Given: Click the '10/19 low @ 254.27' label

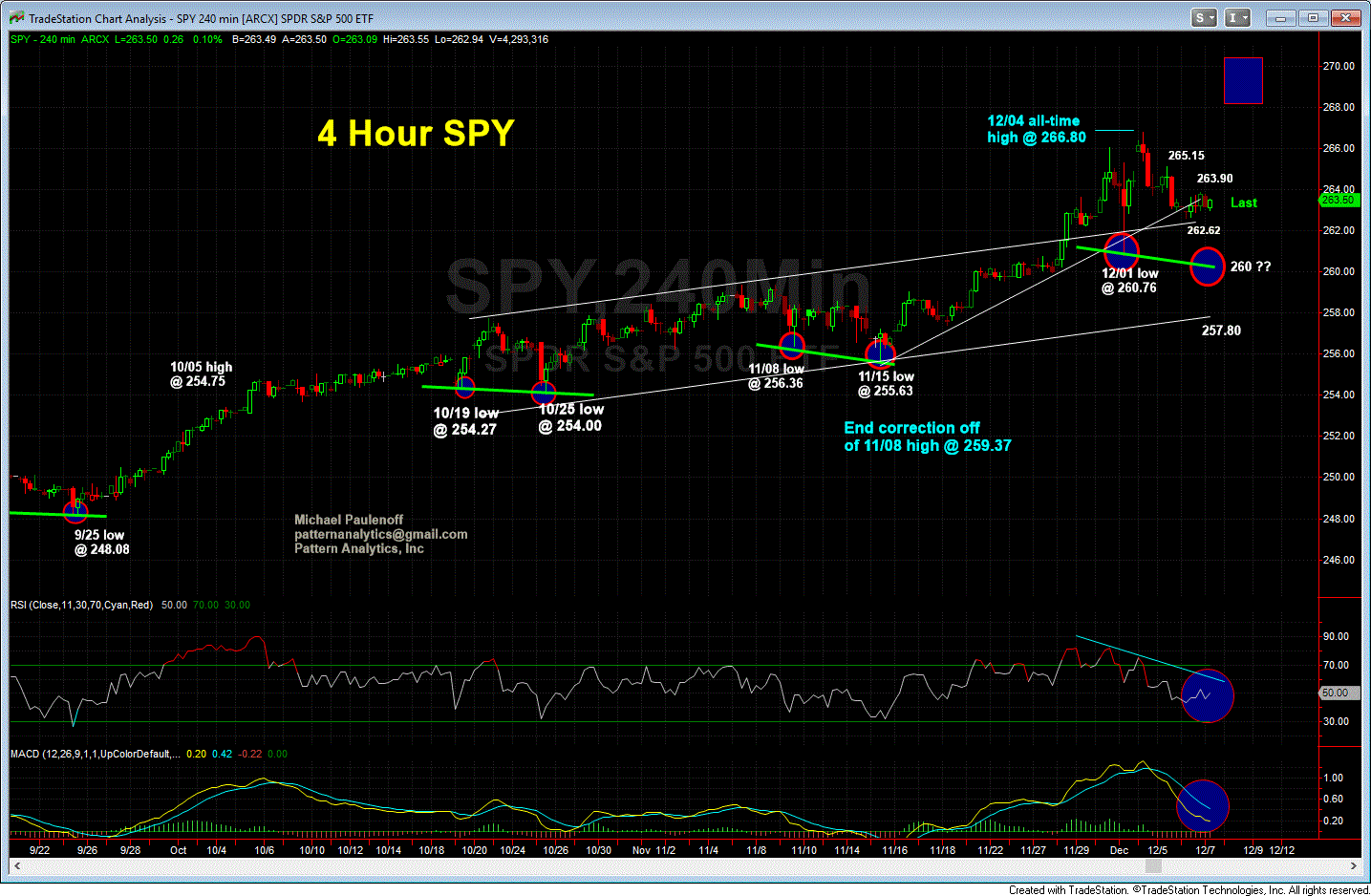Looking at the screenshot, I should (465, 421).
